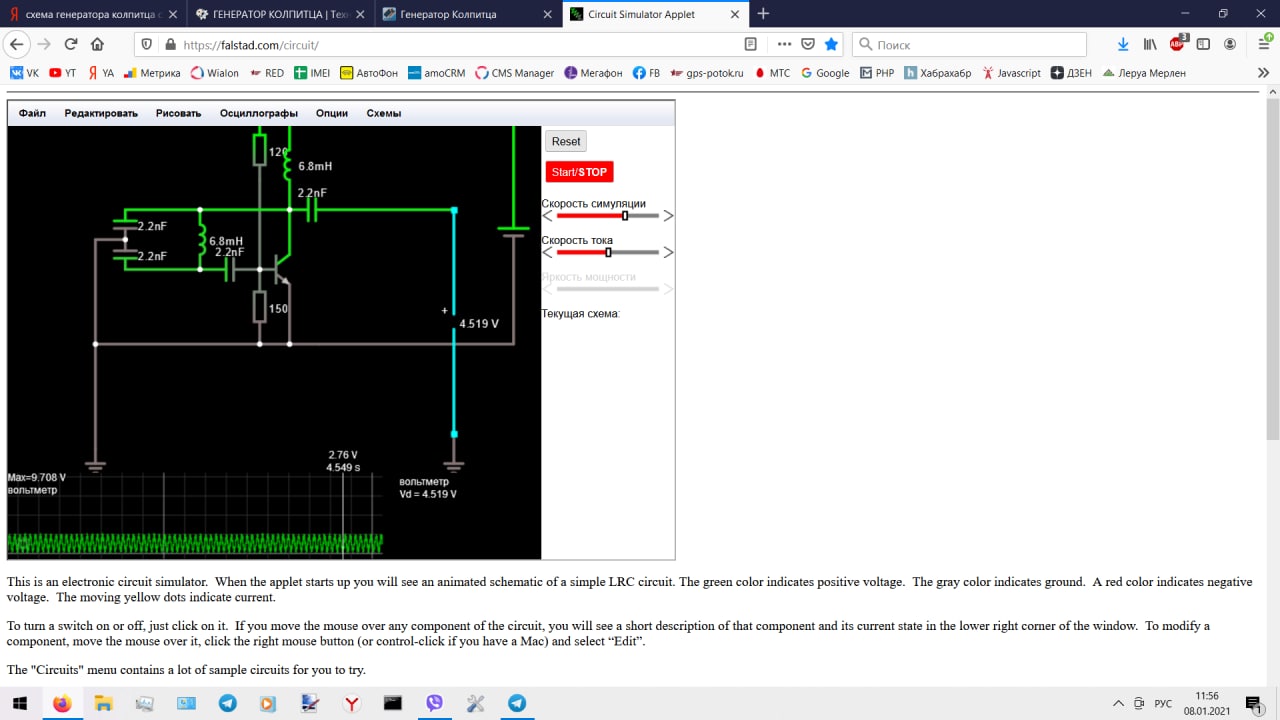
Task: Go to the browser home page icon
Action: coord(97,44)
